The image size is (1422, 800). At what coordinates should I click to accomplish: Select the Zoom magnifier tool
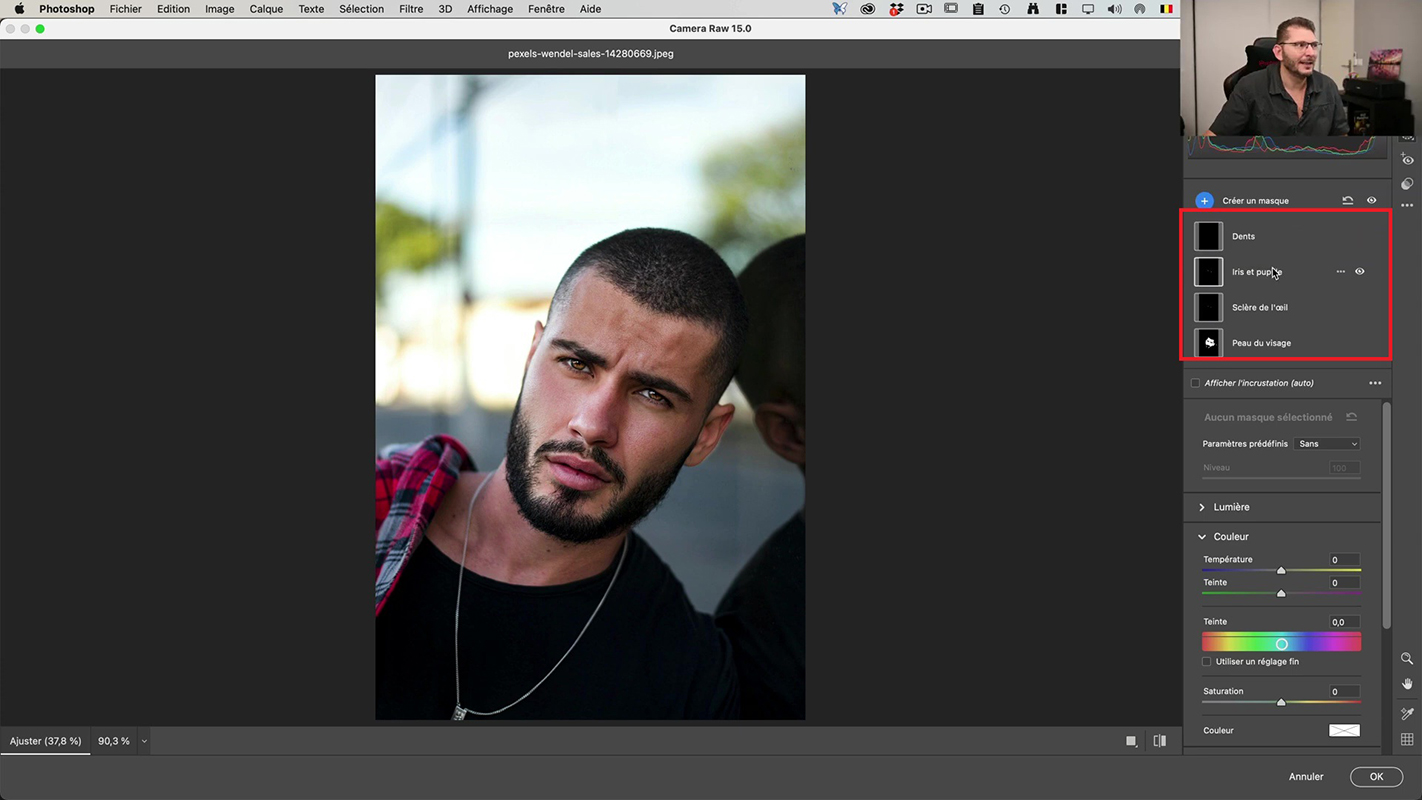[x=1407, y=659]
